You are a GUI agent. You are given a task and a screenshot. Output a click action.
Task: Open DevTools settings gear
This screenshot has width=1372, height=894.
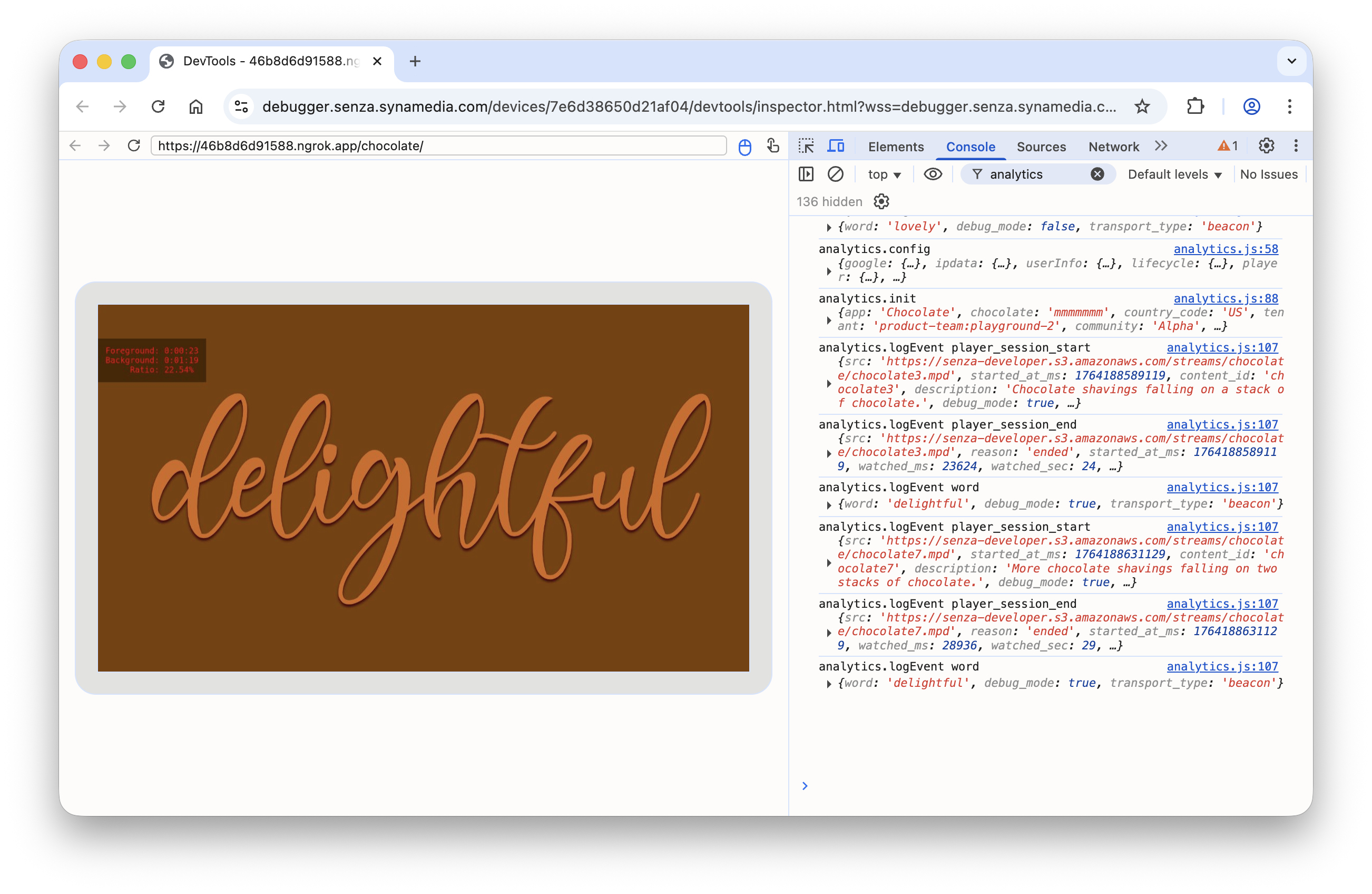click(1266, 146)
